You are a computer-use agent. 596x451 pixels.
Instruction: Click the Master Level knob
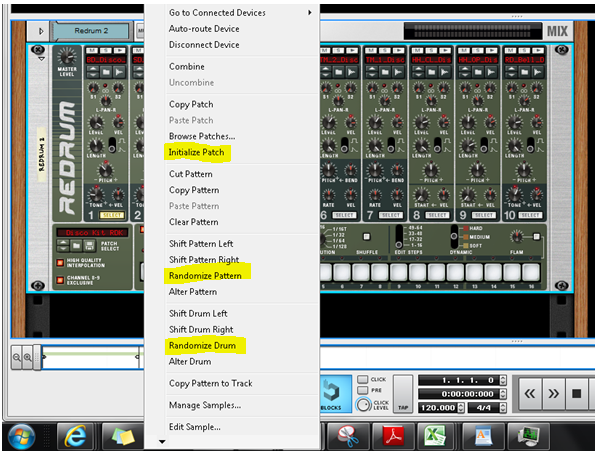tap(67, 57)
